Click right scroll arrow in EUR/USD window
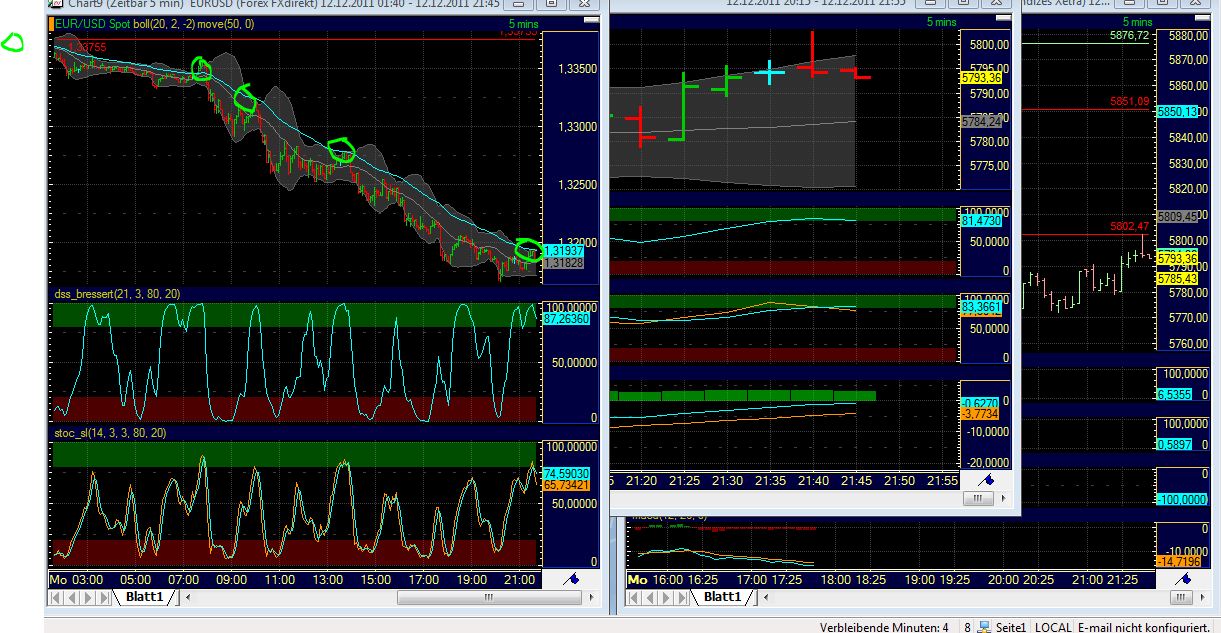 tap(592, 597)
